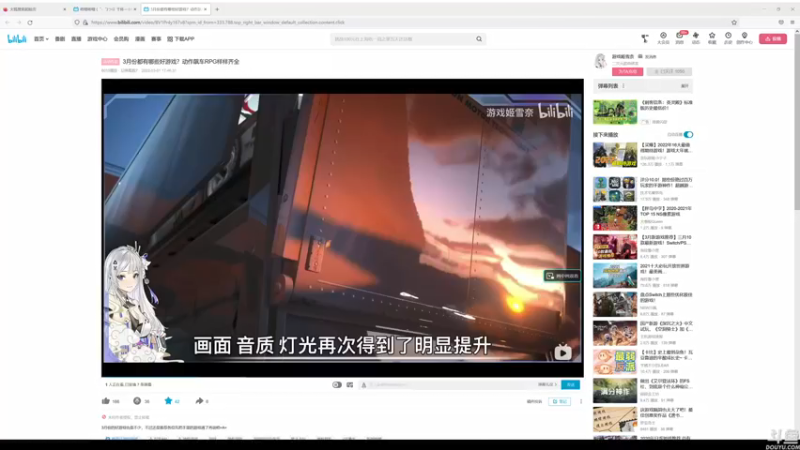This screenshot has width=800, height=450.
Task: Click the browser back arrow
Action: [x=8, y=22]
